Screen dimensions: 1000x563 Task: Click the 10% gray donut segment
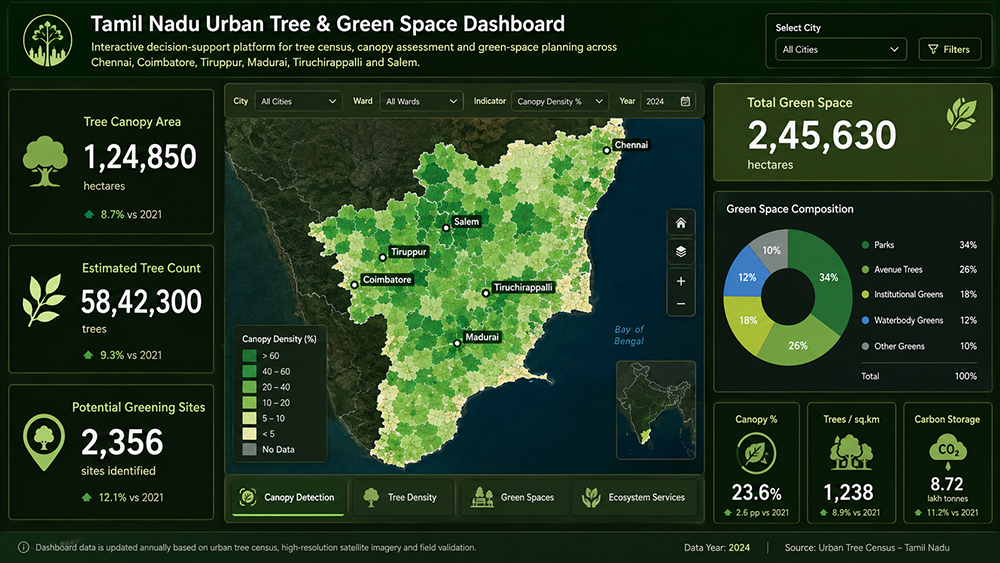tap(772, 250)
